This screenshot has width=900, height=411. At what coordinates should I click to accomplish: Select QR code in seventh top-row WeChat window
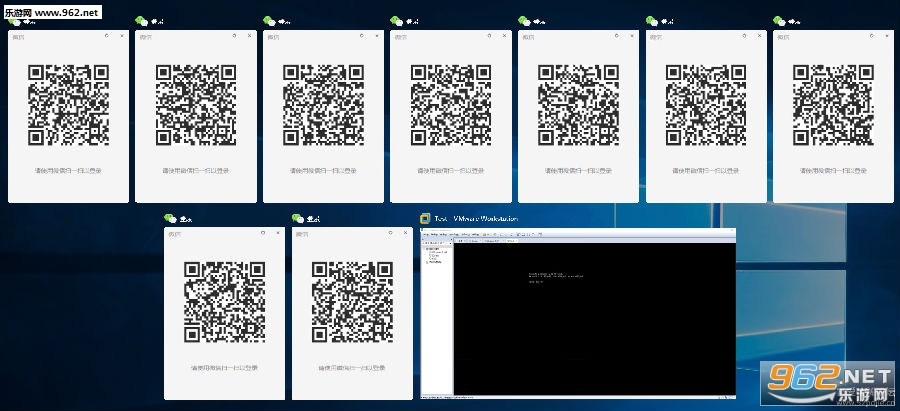coord(833,105)
